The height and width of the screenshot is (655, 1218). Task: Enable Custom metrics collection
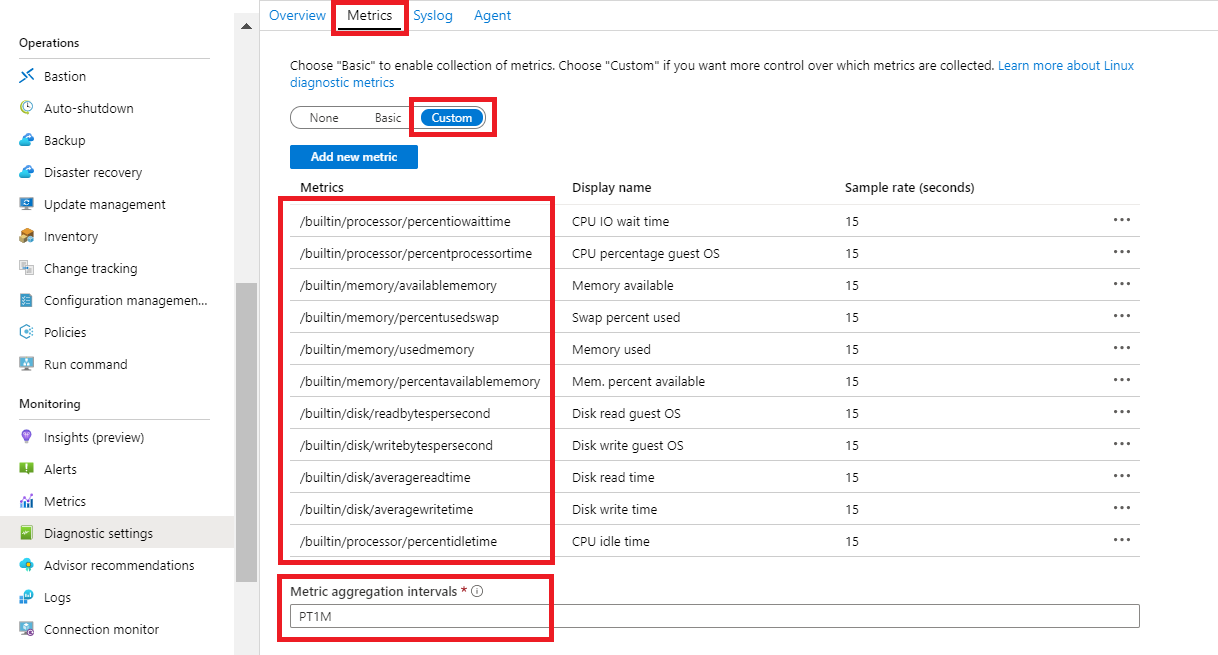click(x=451, y=117)
